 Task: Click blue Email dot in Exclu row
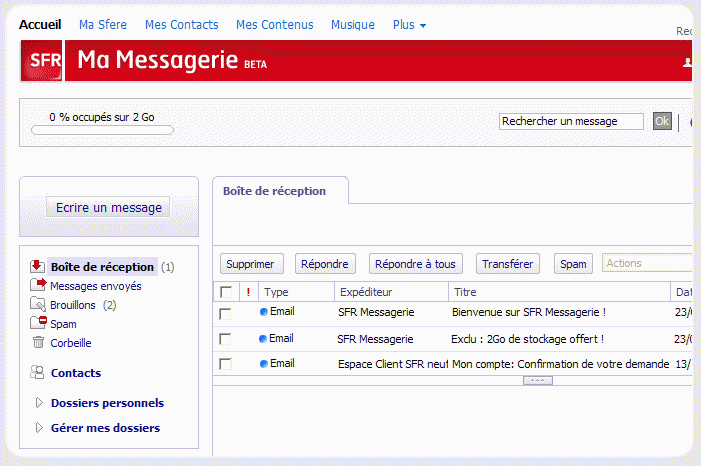click(263, 339)
